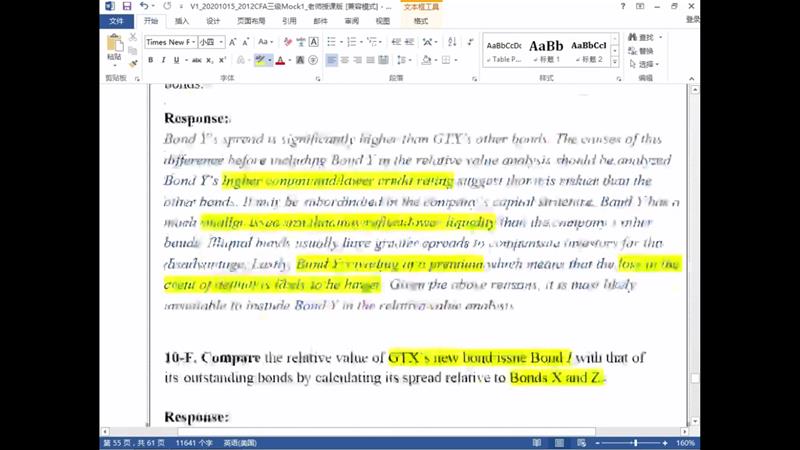Viewport: 800px width, 450px height.
Task: Open the 文件 (File) tab
Action: pyautogui.click(x=116, y=20)
